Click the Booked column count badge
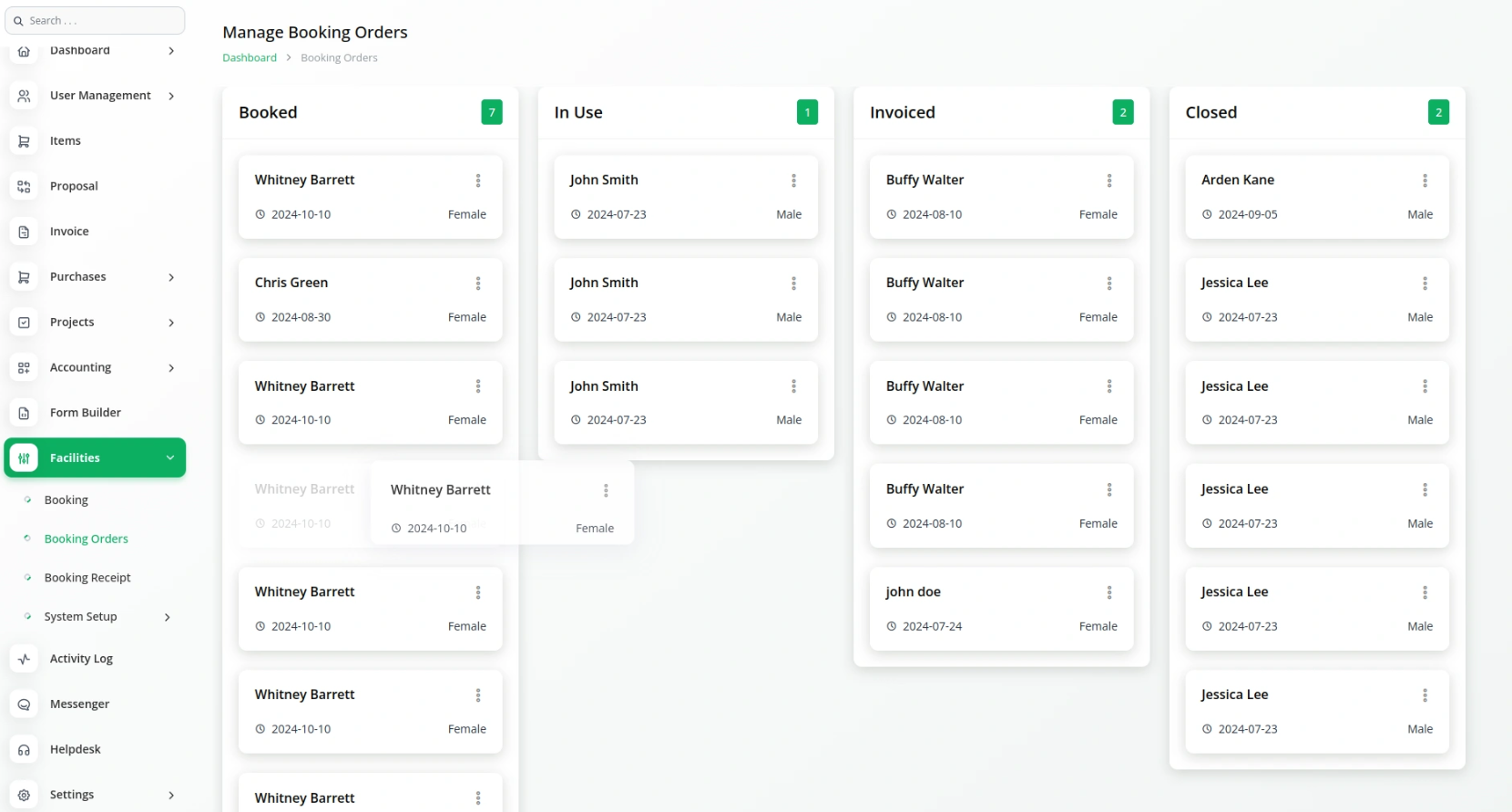Screen dimensions: 1512x812 pos(492,112)
